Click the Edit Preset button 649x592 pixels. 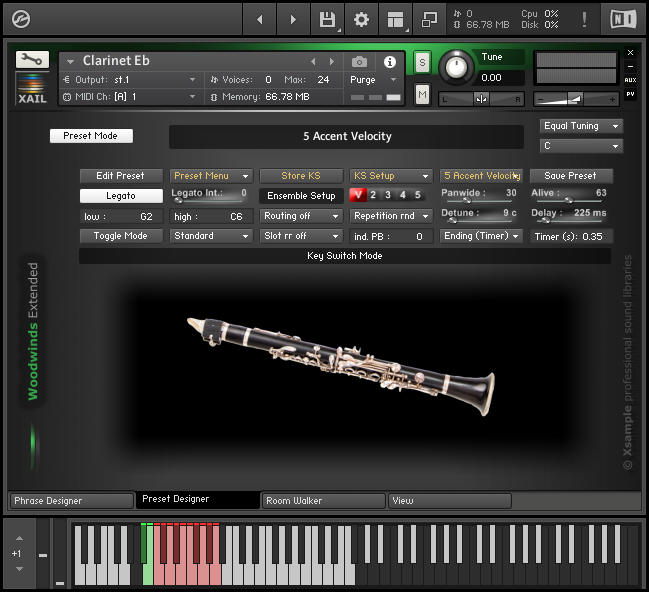(x=121, y=176)
